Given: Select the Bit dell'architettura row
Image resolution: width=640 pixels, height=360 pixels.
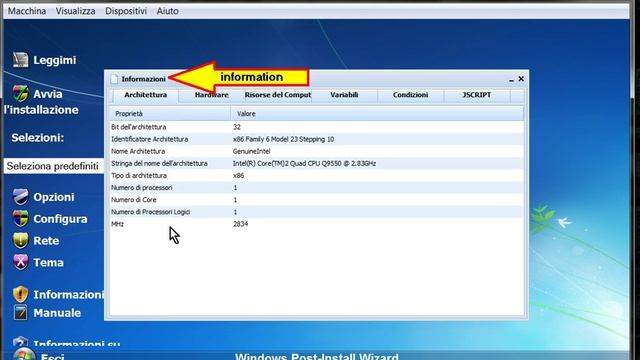Looking at the screenshot, I should [316, 127].
